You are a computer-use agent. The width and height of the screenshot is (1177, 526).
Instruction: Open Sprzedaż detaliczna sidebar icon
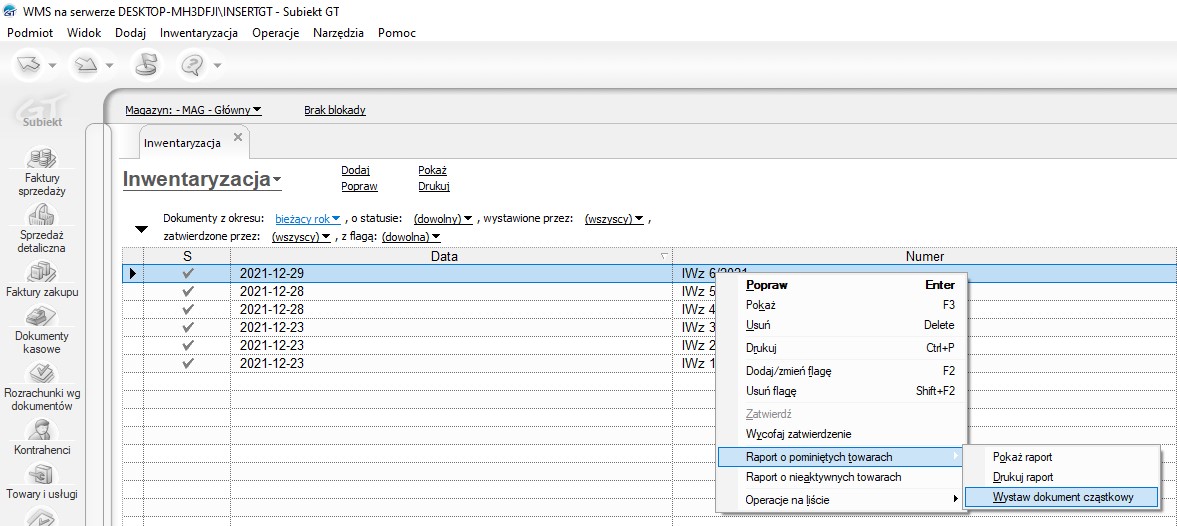pos(42,227)
